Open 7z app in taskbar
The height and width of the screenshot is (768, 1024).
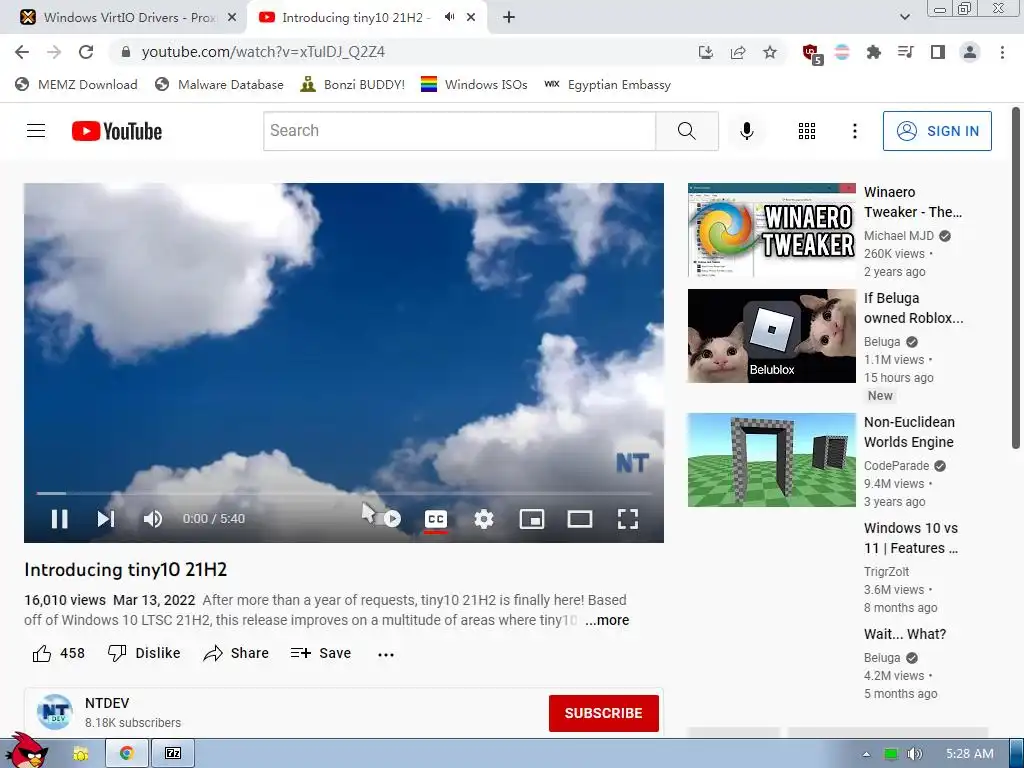(173, 753)
